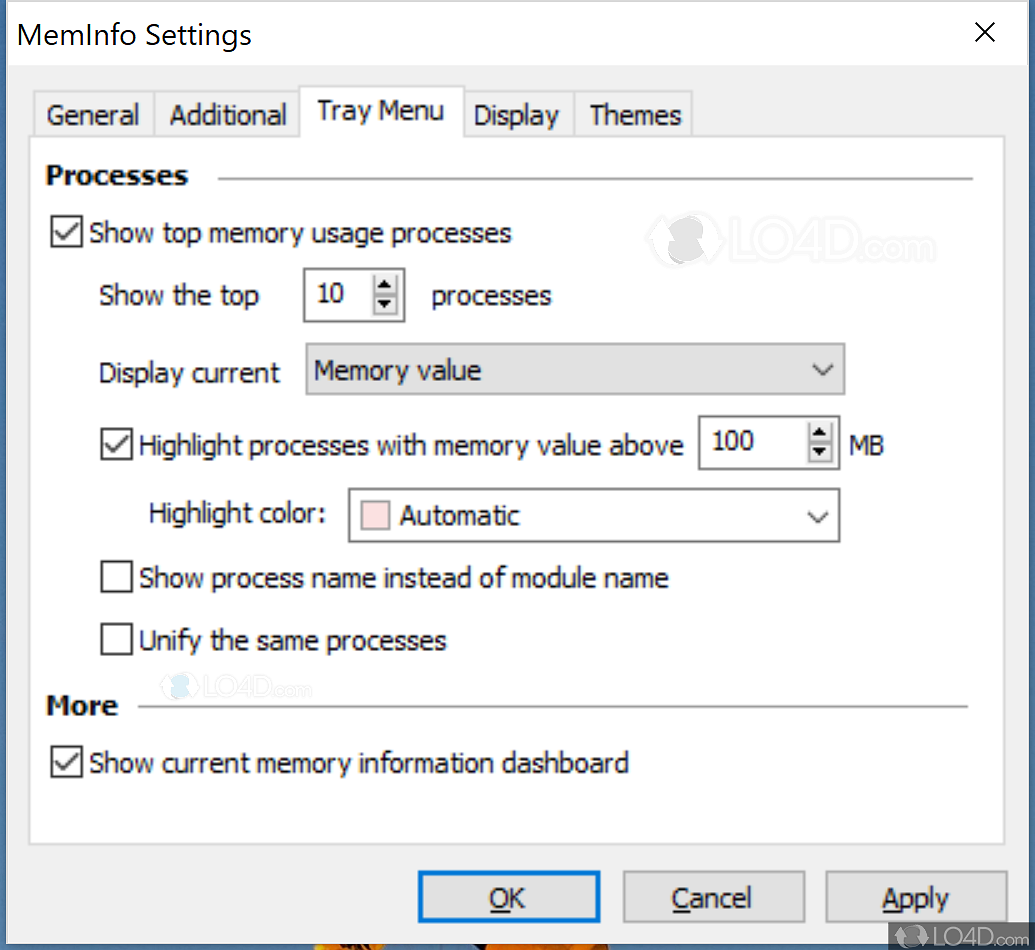
Task: Decrease the top processes count spinner
Action: pyautogui.click(x=385, y=304)
